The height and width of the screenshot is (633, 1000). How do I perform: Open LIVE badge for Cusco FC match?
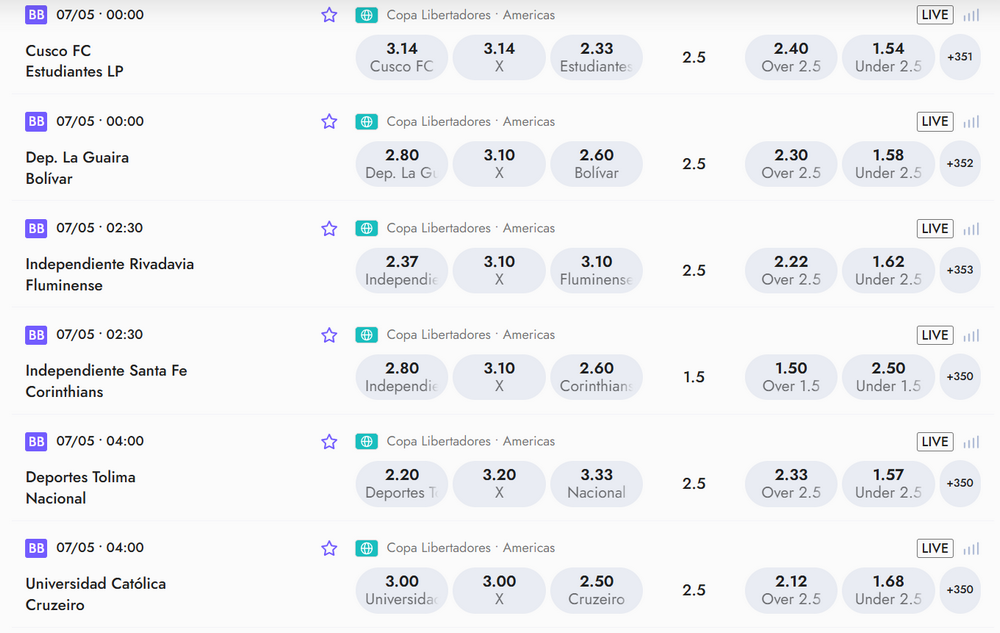(x=935, y=15)
